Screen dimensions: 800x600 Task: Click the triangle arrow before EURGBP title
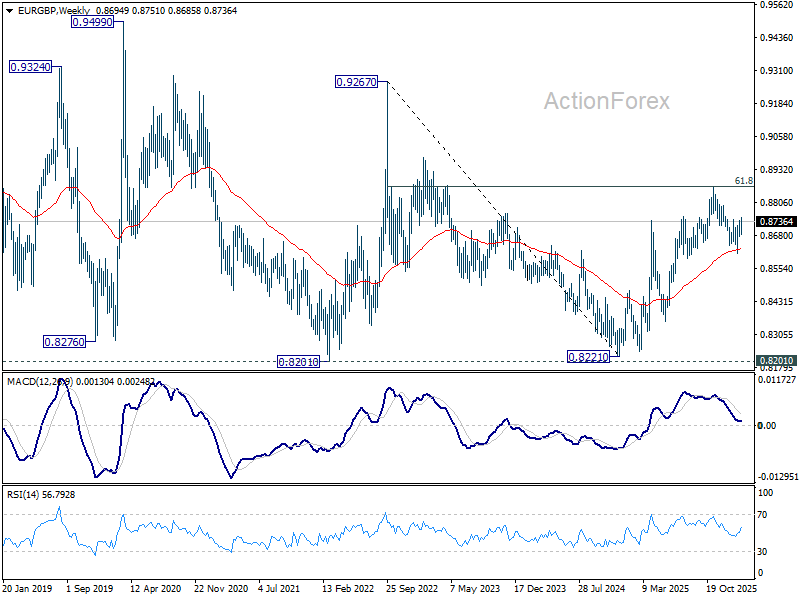click(9, 11)
